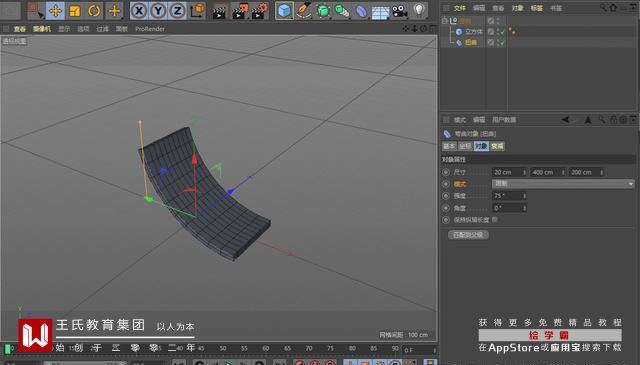Toggle the viewport maximize layout icon

433,29
